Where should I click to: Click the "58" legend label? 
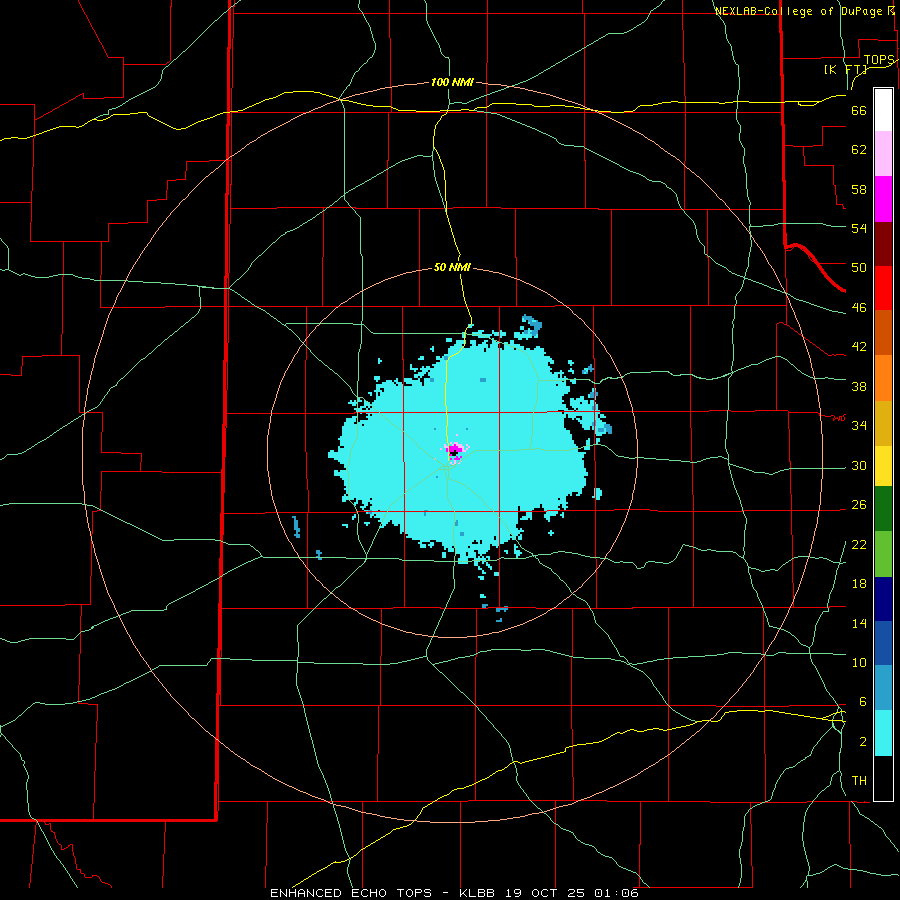859,189
